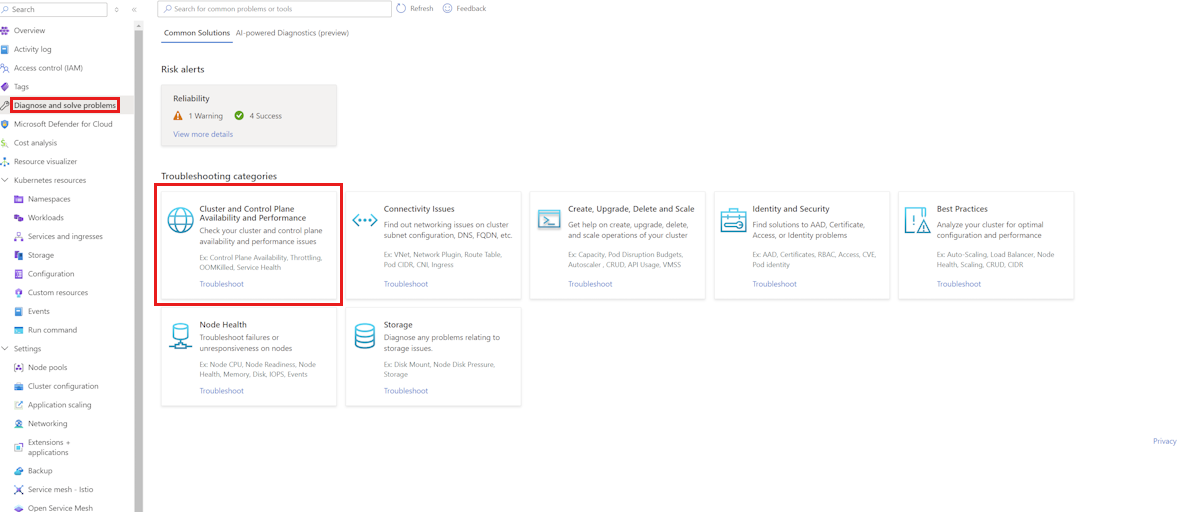
Task: Click Storage database card icon
Action: [364, 336]
